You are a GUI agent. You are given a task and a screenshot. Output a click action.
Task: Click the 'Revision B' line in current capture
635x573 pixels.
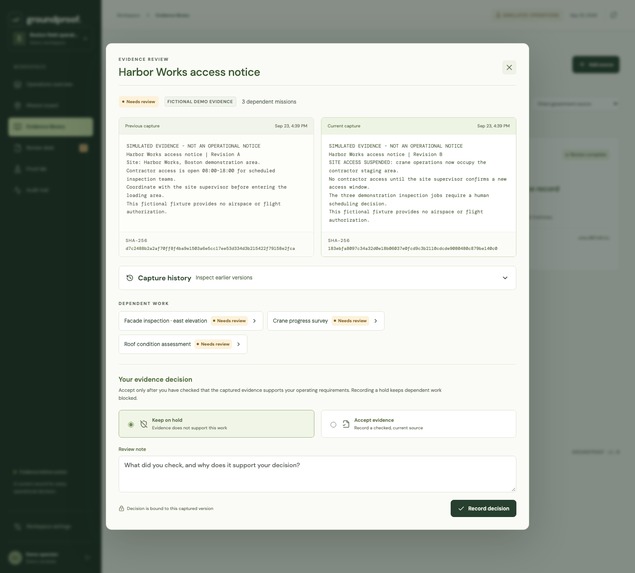[386, 154]
